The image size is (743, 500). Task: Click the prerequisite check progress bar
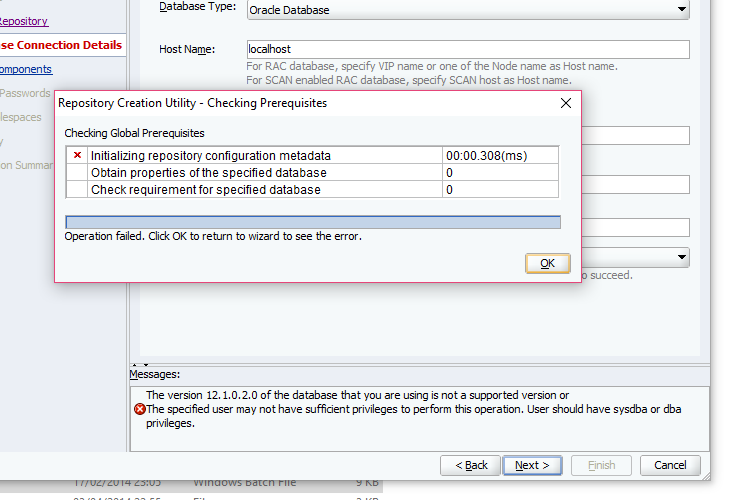pos(312,222)
